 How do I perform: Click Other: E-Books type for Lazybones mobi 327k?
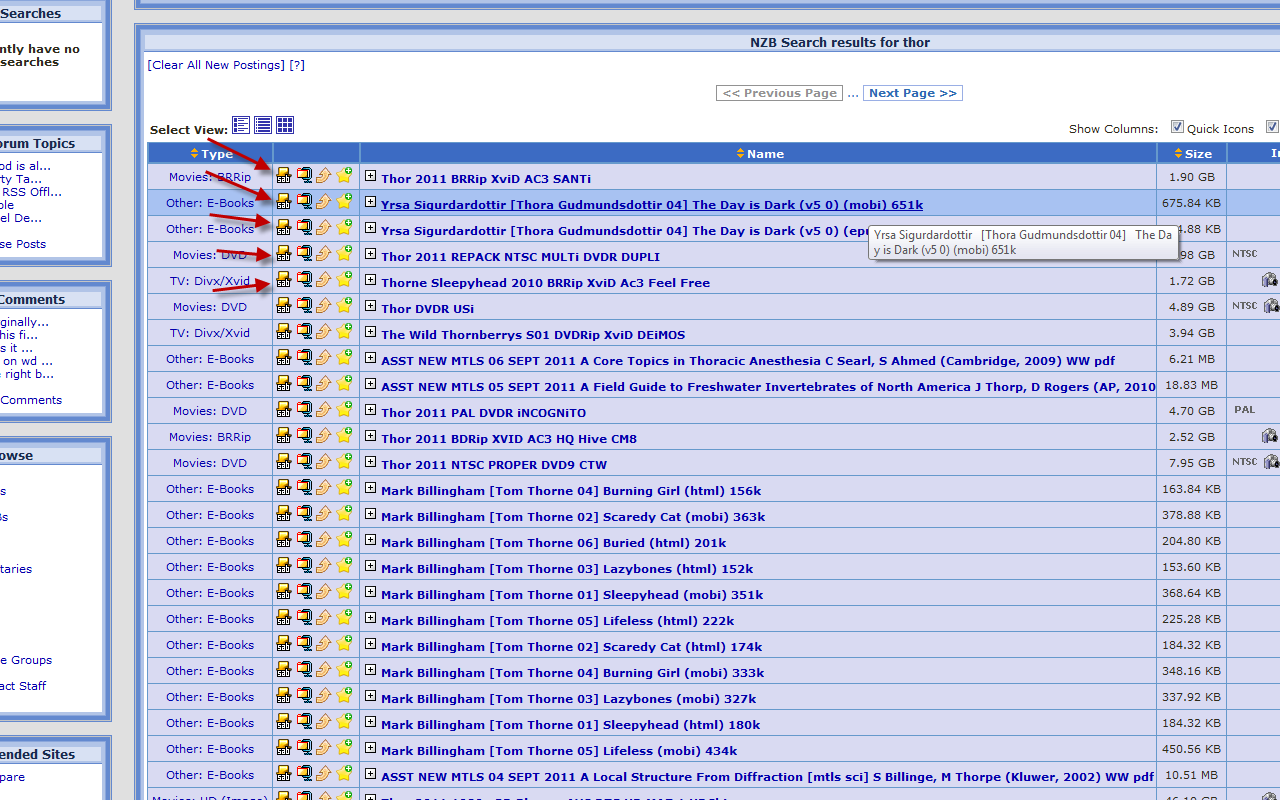coord(210,697)
